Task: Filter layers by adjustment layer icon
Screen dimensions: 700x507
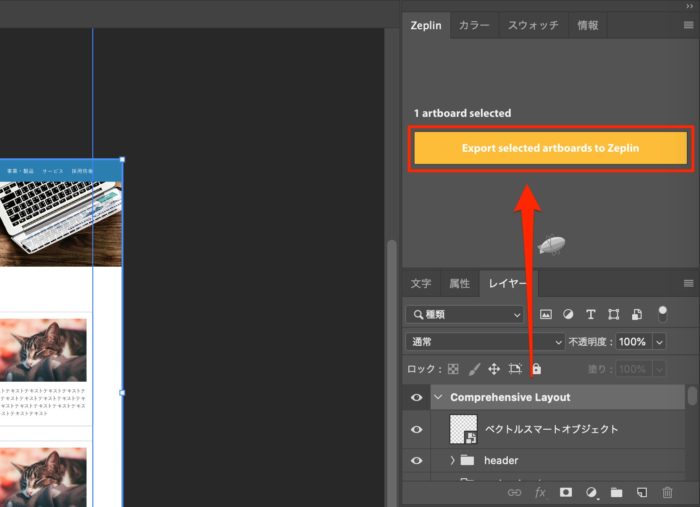Action: [568, 314]
